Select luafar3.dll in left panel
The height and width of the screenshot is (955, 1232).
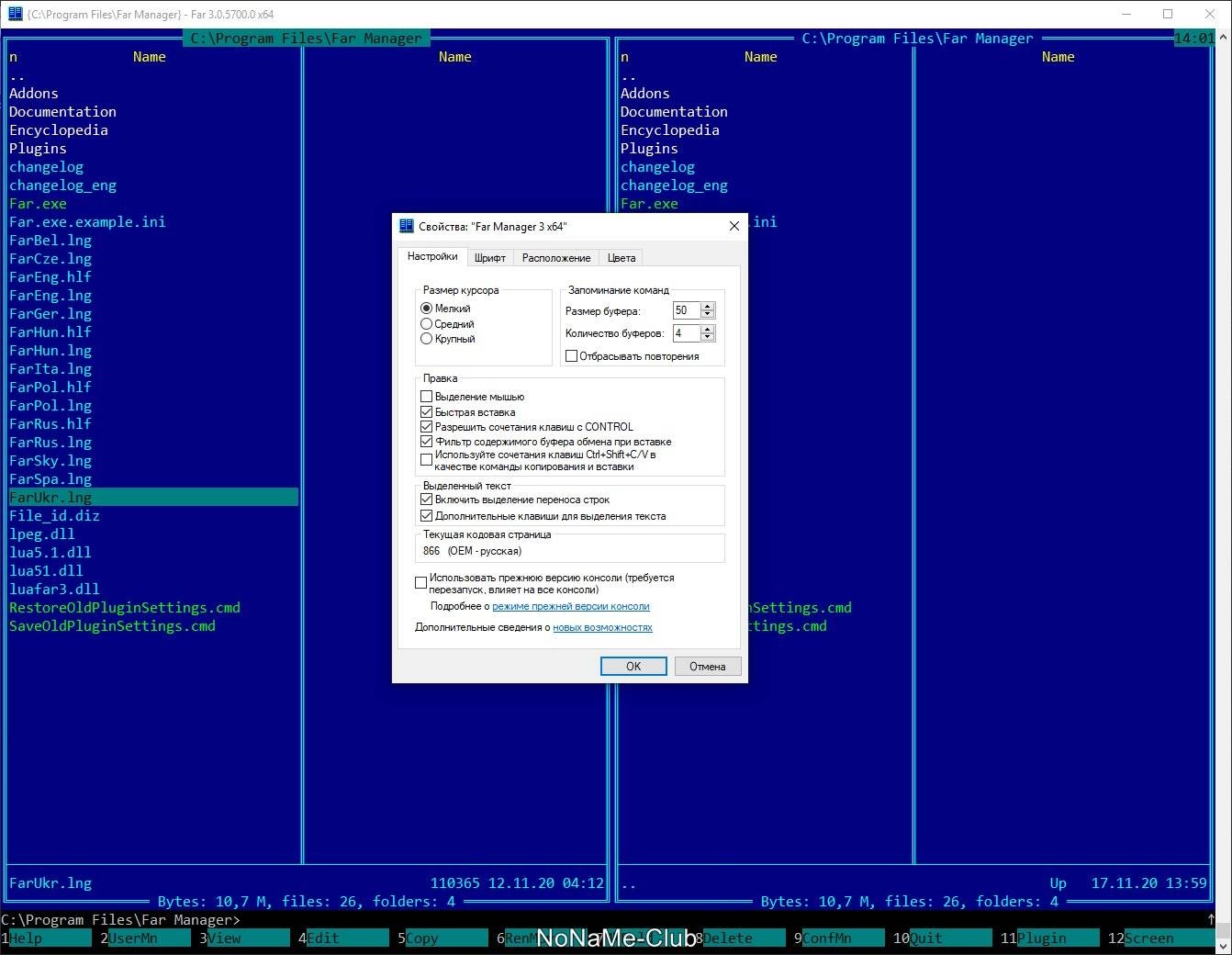click(x=54, y=590)
